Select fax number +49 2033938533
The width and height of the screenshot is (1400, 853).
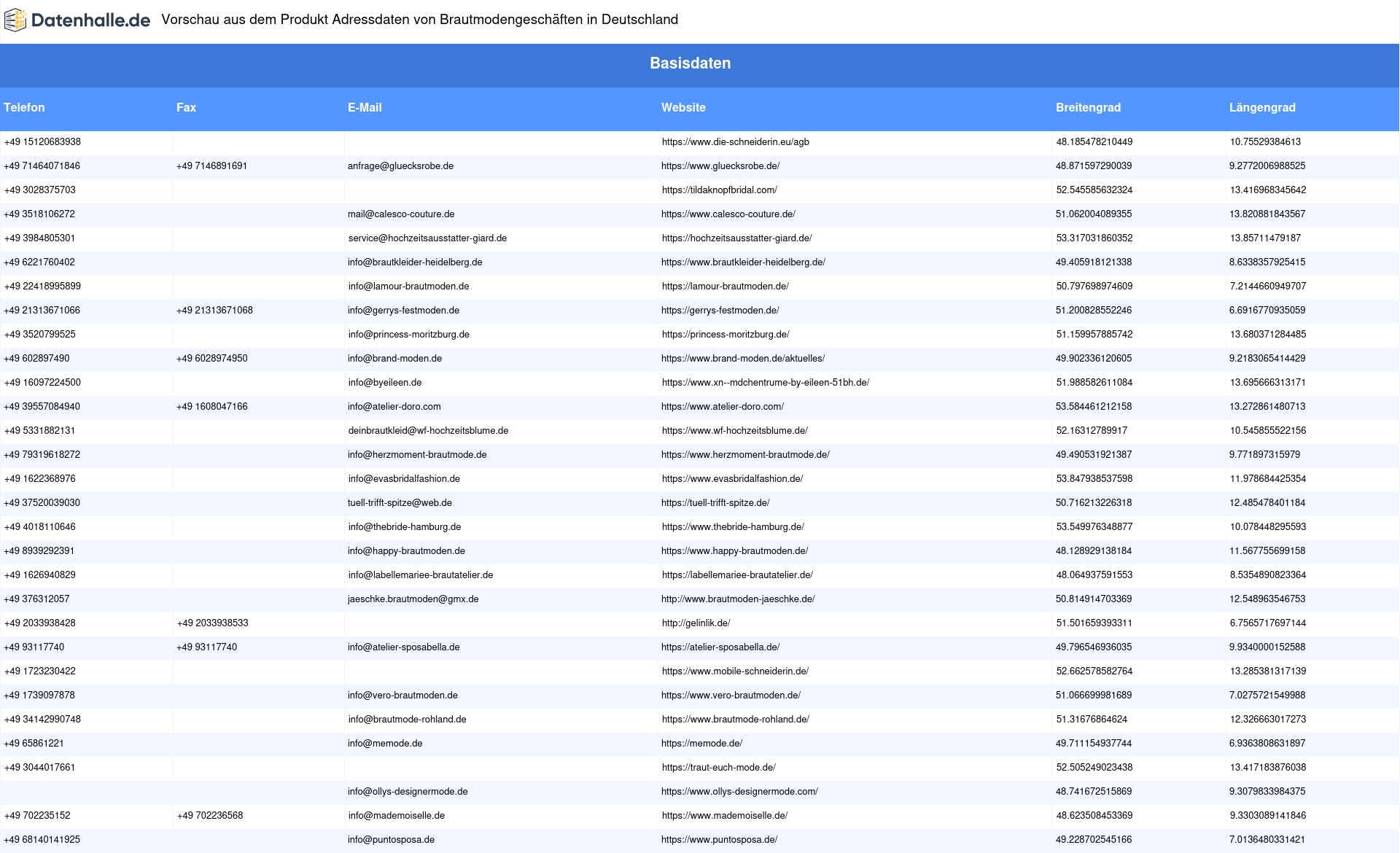(x=212, y=623)
